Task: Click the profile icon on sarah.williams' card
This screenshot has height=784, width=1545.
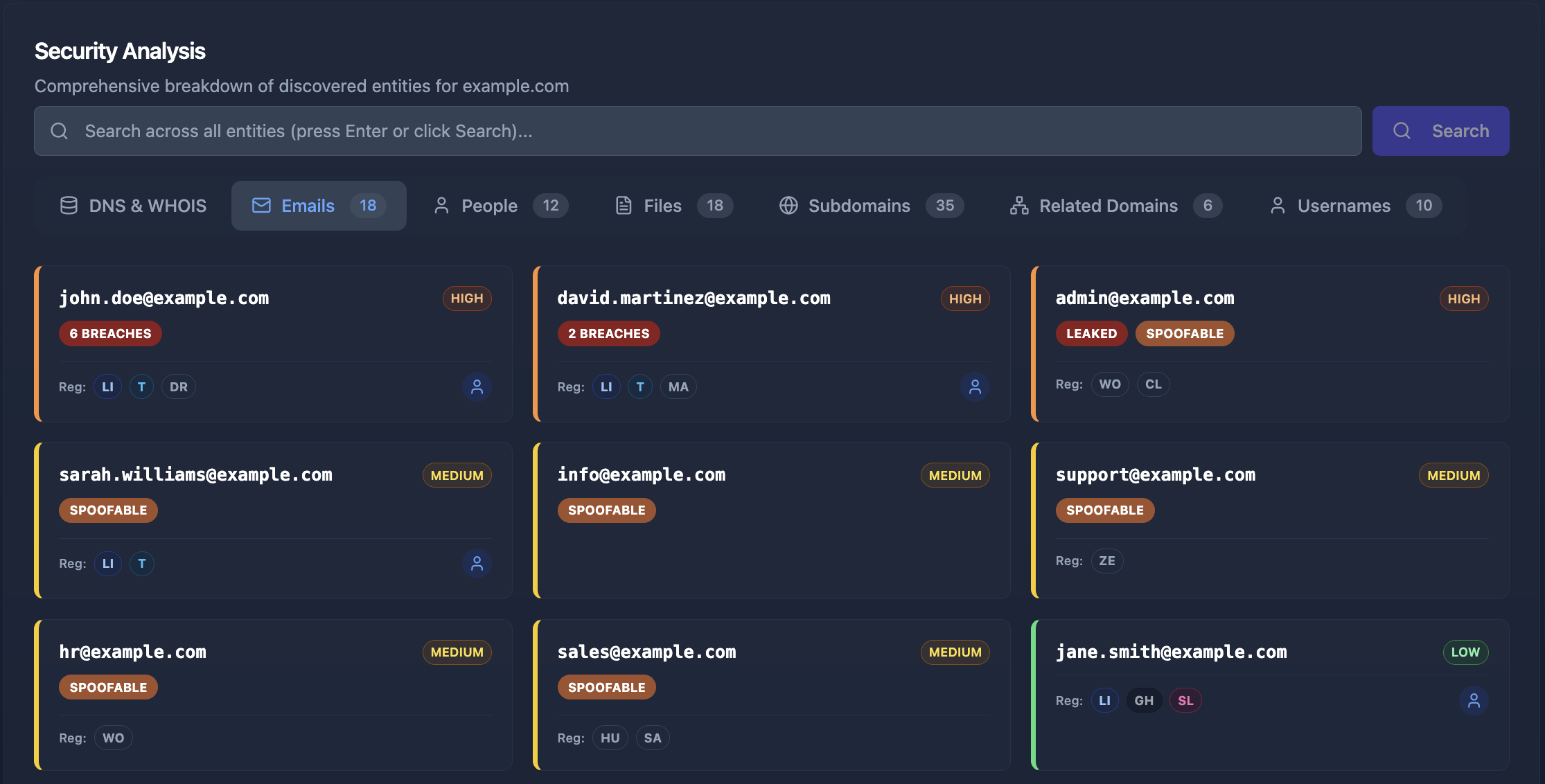Action: 477,564
